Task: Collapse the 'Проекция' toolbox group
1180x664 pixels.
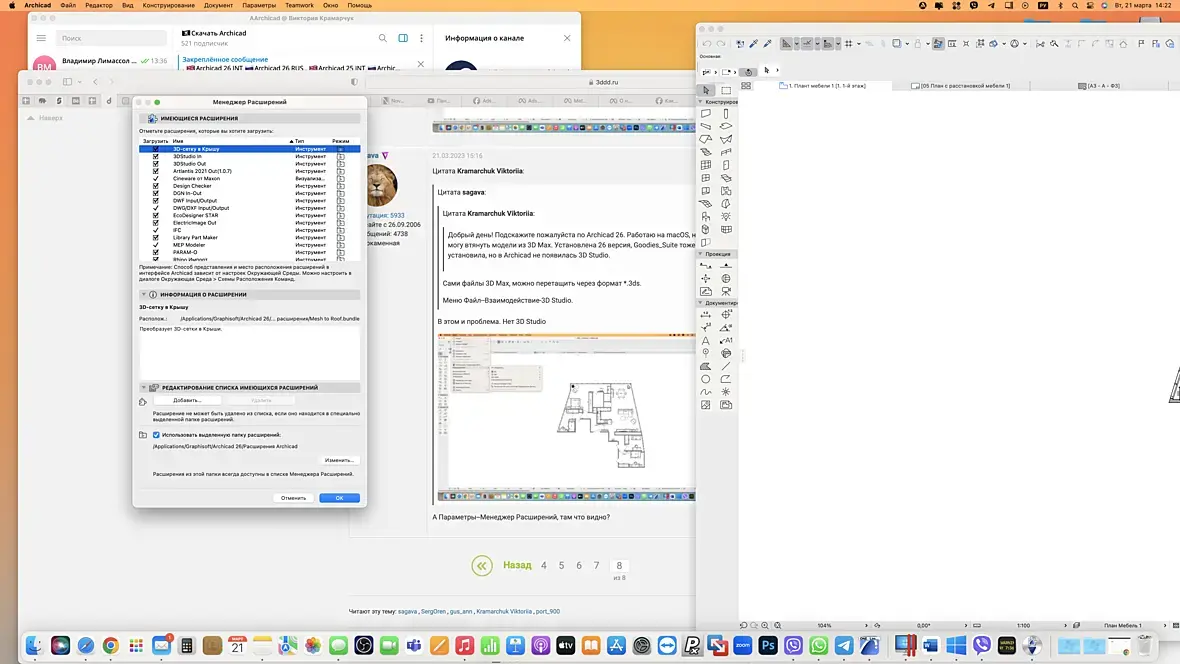Action: point(701,254)
